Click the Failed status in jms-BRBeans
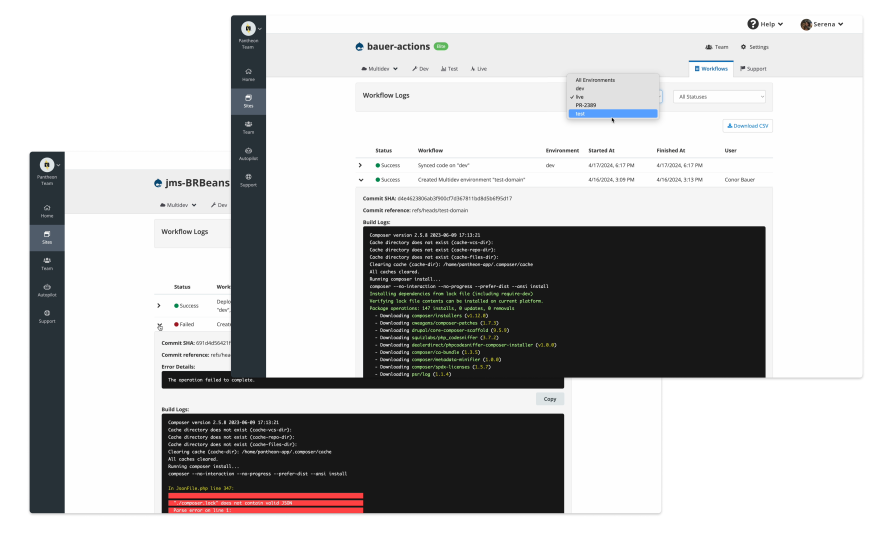 pyautogui.click(x=184, y=325)
